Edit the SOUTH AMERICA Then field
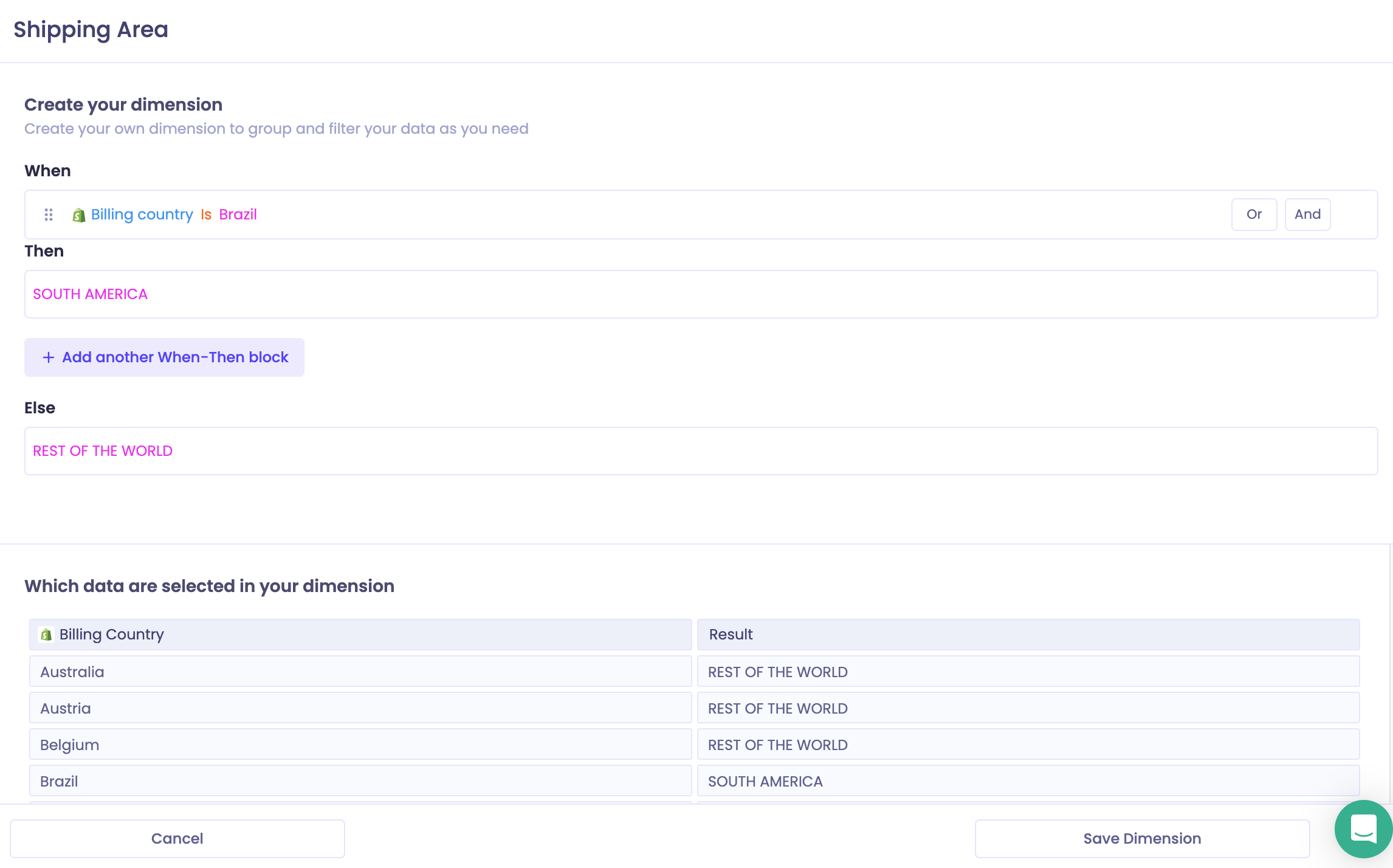The width and height of the screenshot is (1393, 868). pyautogui.click(x=701, y=294)
